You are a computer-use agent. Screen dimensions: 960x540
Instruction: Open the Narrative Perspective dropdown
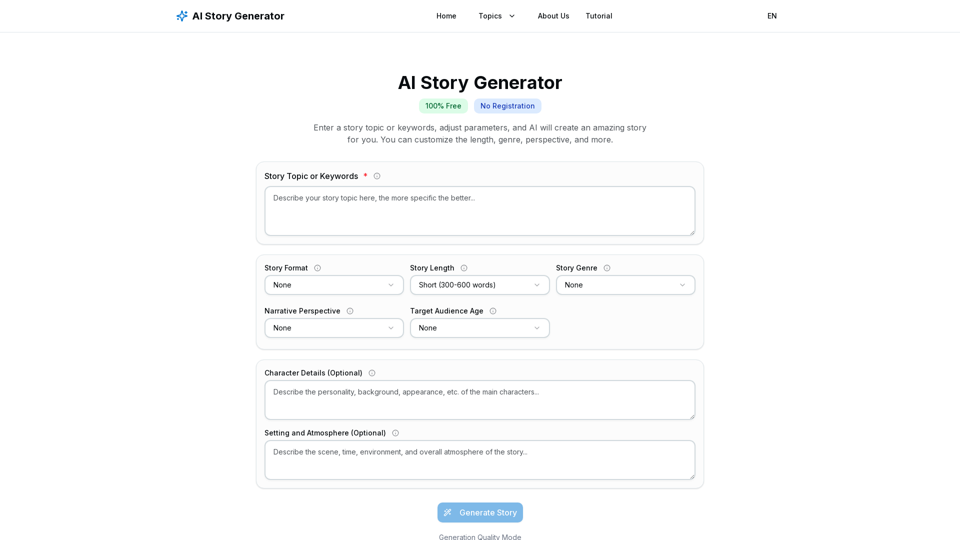(334, 328)
